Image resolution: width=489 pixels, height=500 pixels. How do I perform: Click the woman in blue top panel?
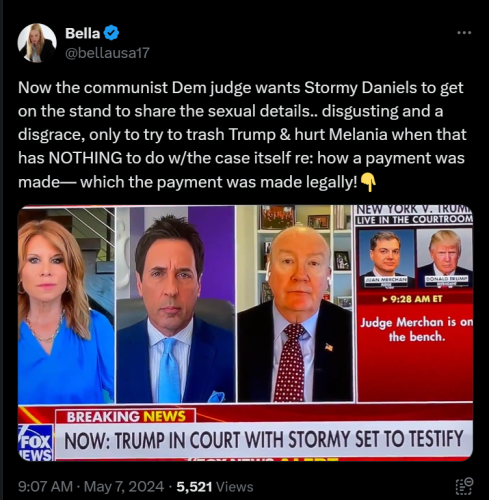(66, 305)
